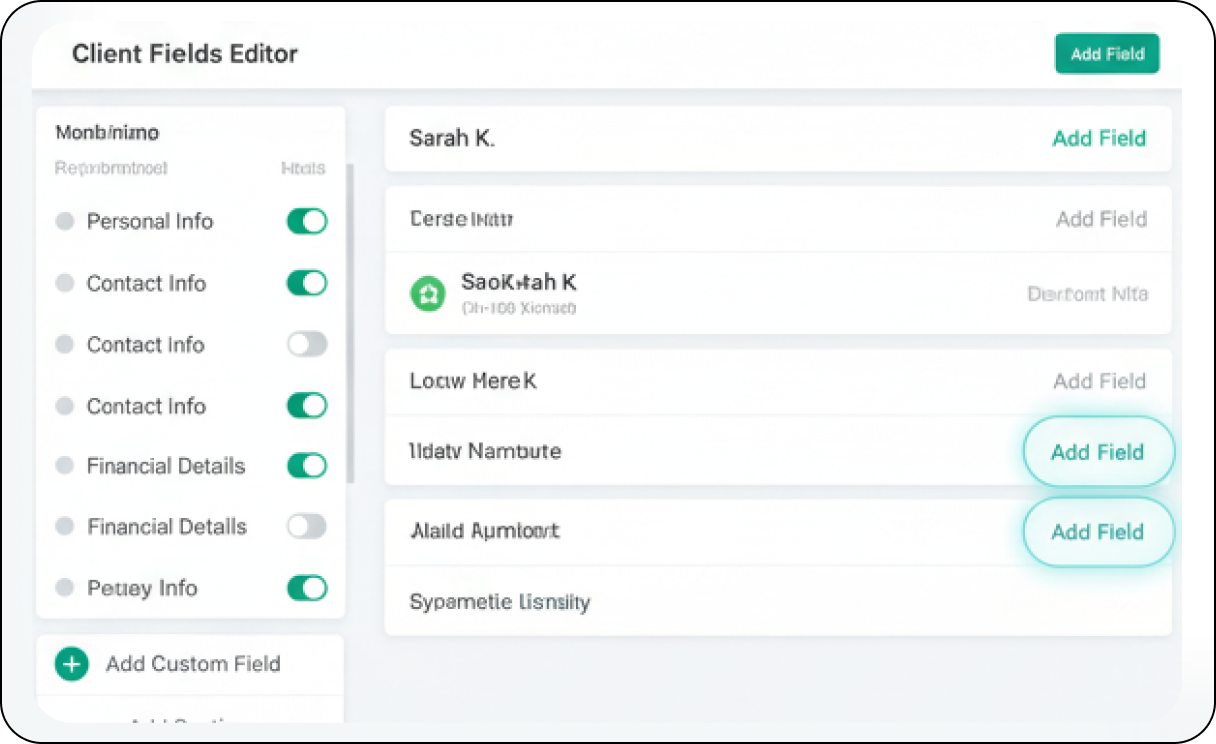Enable the switched-off Financial Details toggle
The image size is (1216, 744).
(x=307, y=527)
